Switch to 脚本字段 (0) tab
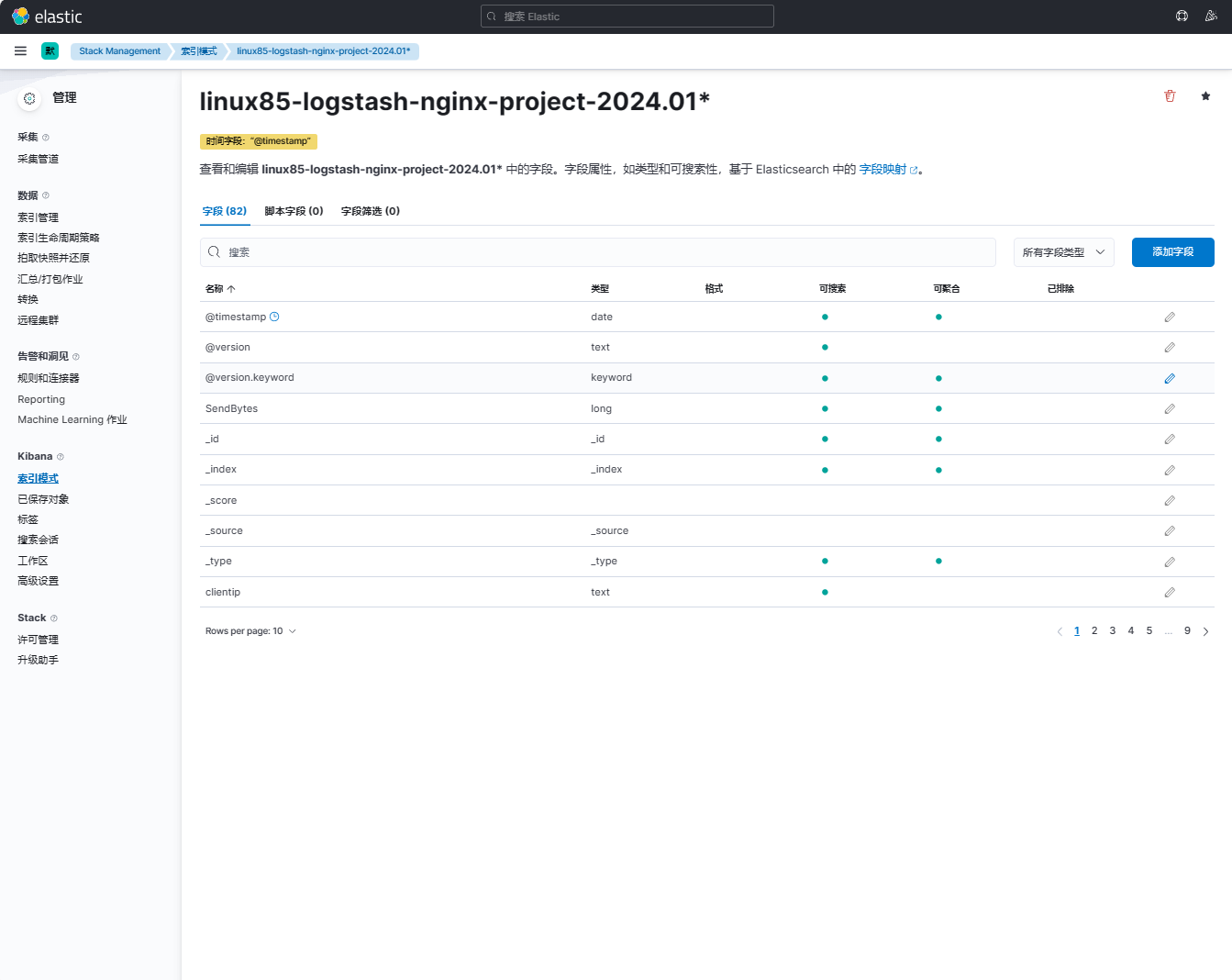 (294, 211)
